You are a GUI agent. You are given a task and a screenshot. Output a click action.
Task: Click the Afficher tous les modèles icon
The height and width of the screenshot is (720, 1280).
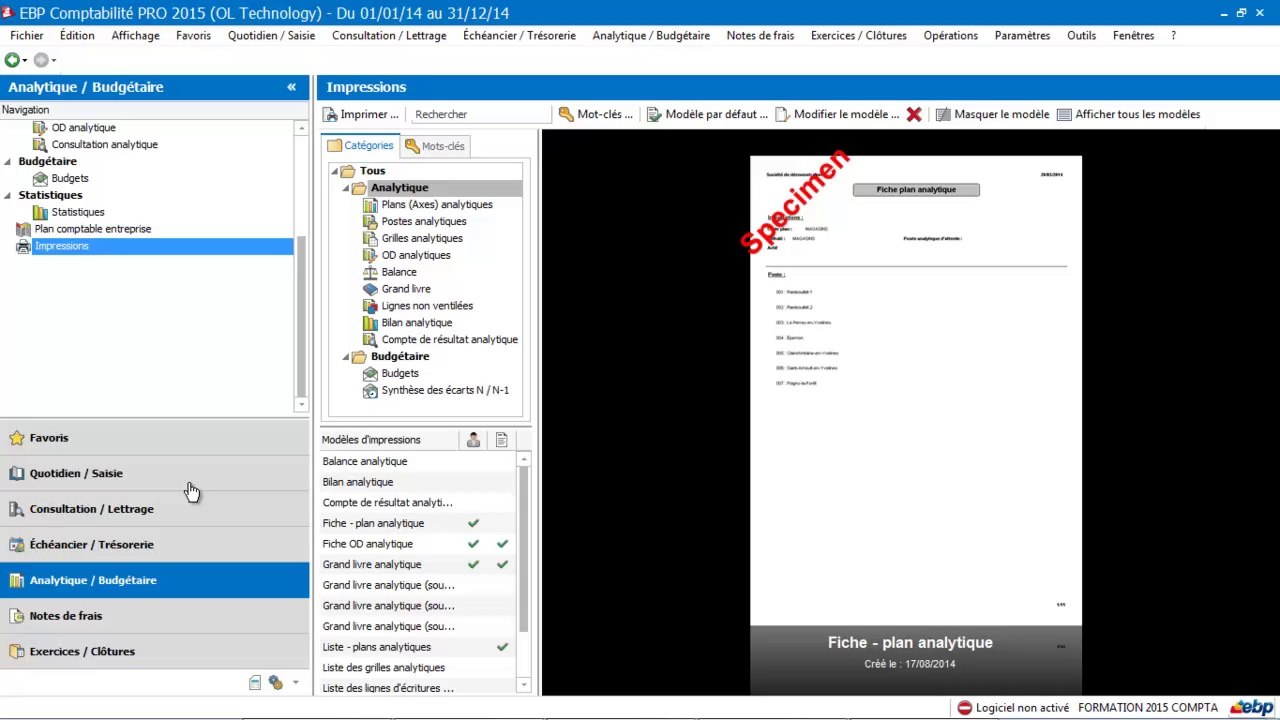pos(1064,114)
